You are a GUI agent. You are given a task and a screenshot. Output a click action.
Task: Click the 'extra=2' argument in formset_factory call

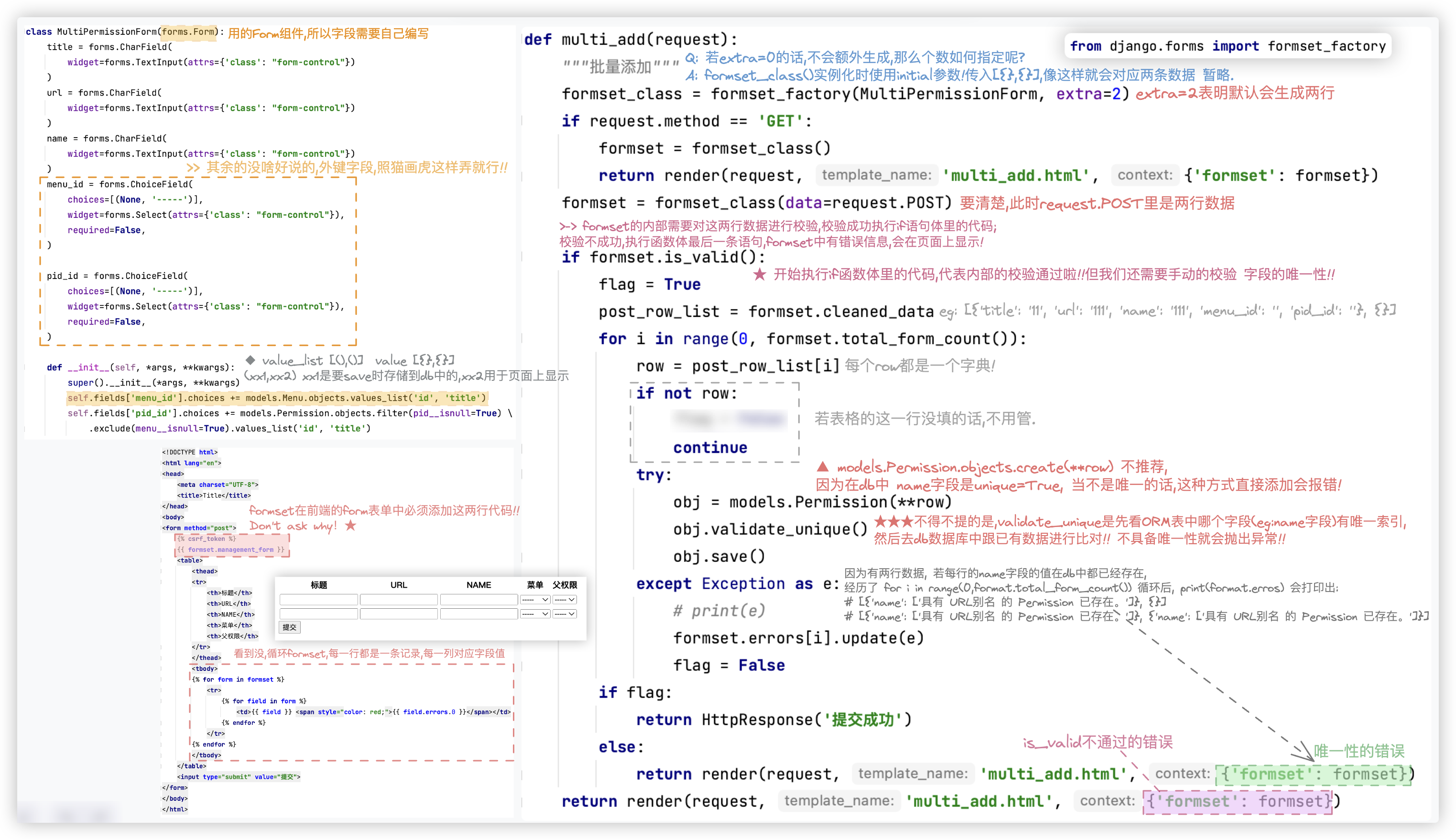pyautogui.click(x=1088, y=94)
